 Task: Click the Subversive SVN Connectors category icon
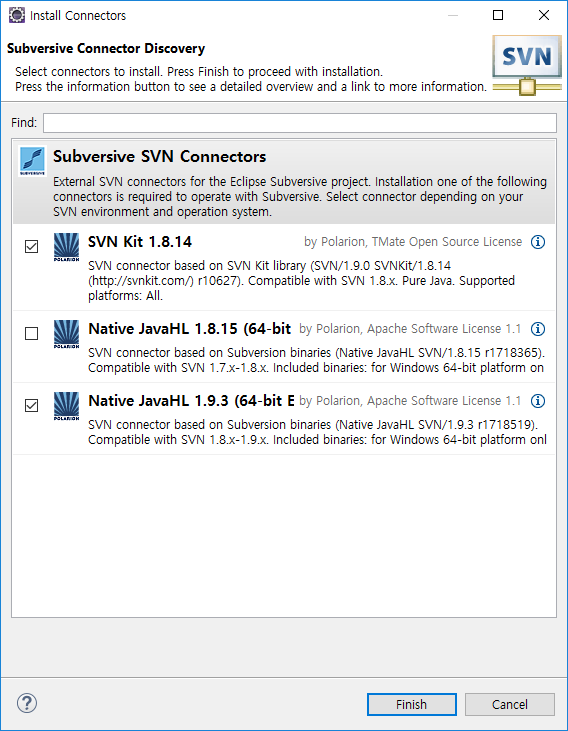(32, 161)
